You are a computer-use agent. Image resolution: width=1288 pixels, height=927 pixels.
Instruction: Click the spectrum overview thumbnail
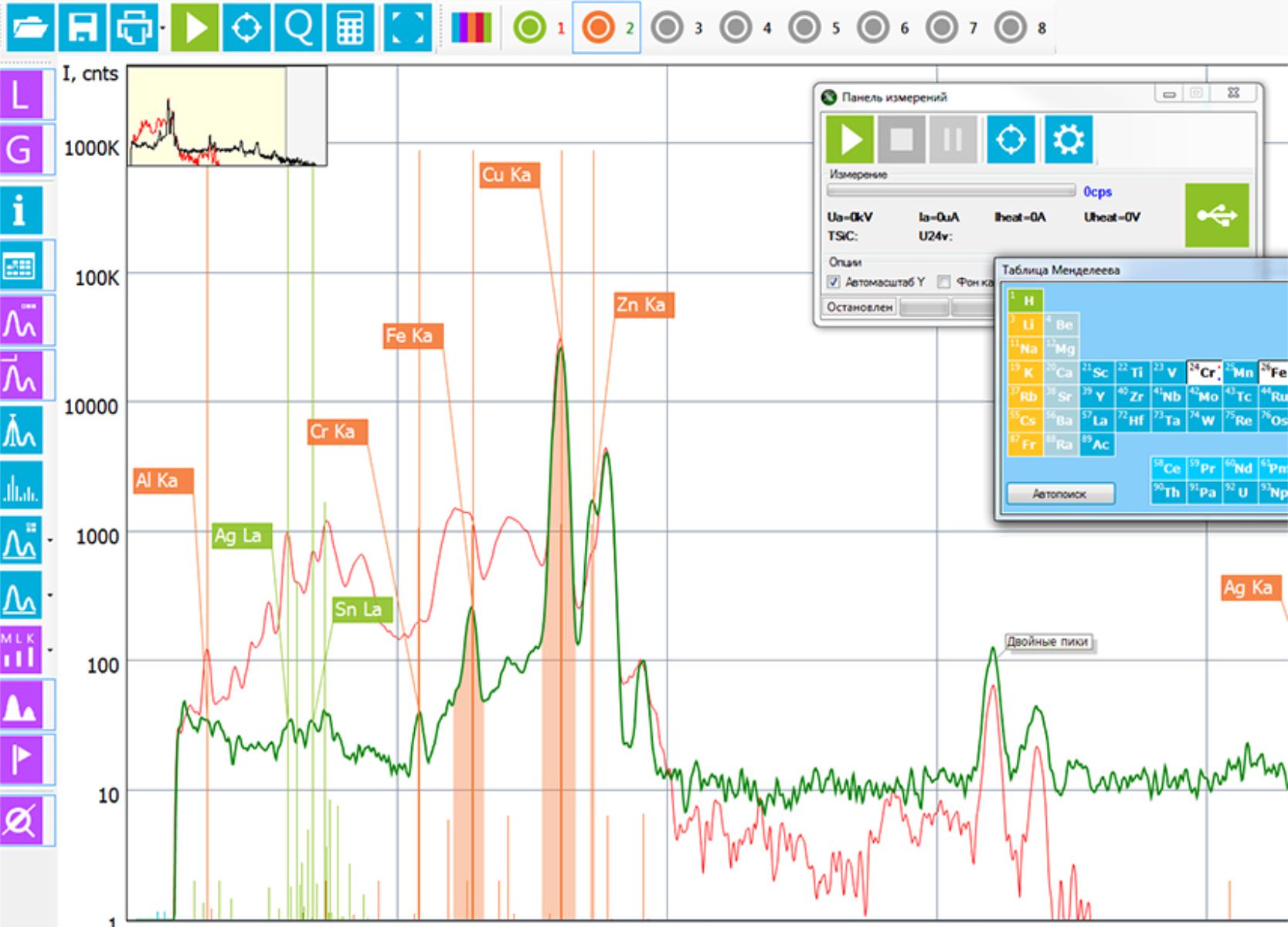click(x=226, y=116)
